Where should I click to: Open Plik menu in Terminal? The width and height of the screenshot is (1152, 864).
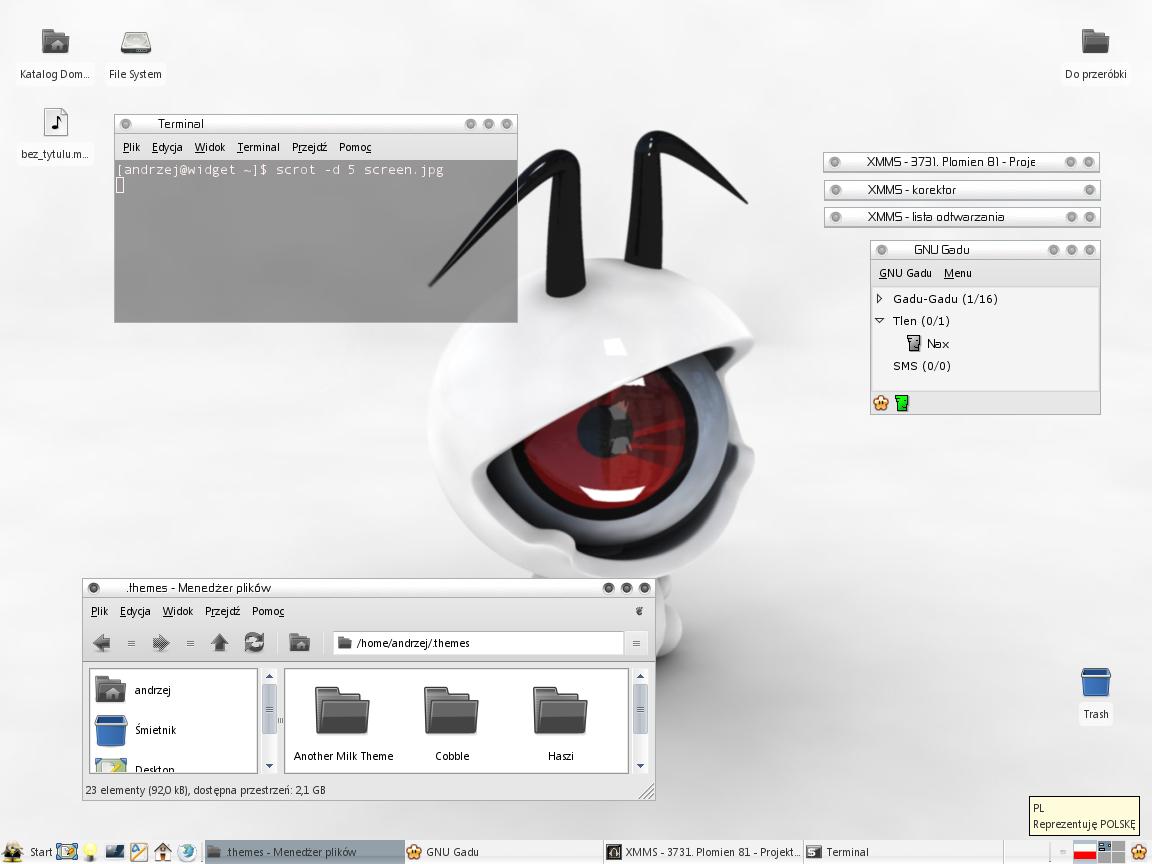click(131, 147)
